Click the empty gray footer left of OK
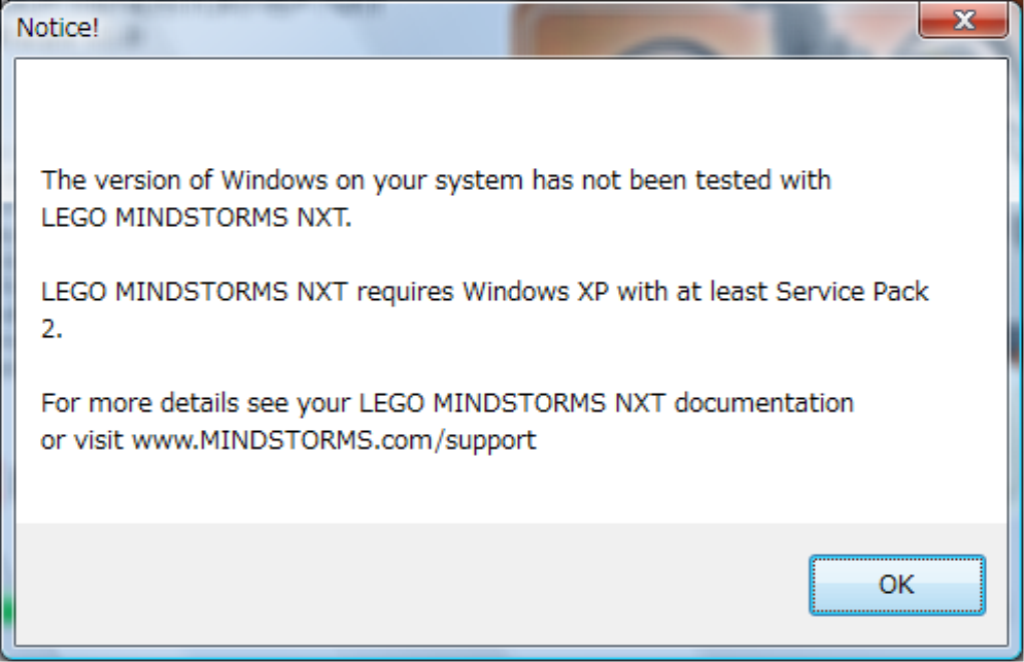The image size is (1024, 662). pyautogui.click(x=400, y=584)
